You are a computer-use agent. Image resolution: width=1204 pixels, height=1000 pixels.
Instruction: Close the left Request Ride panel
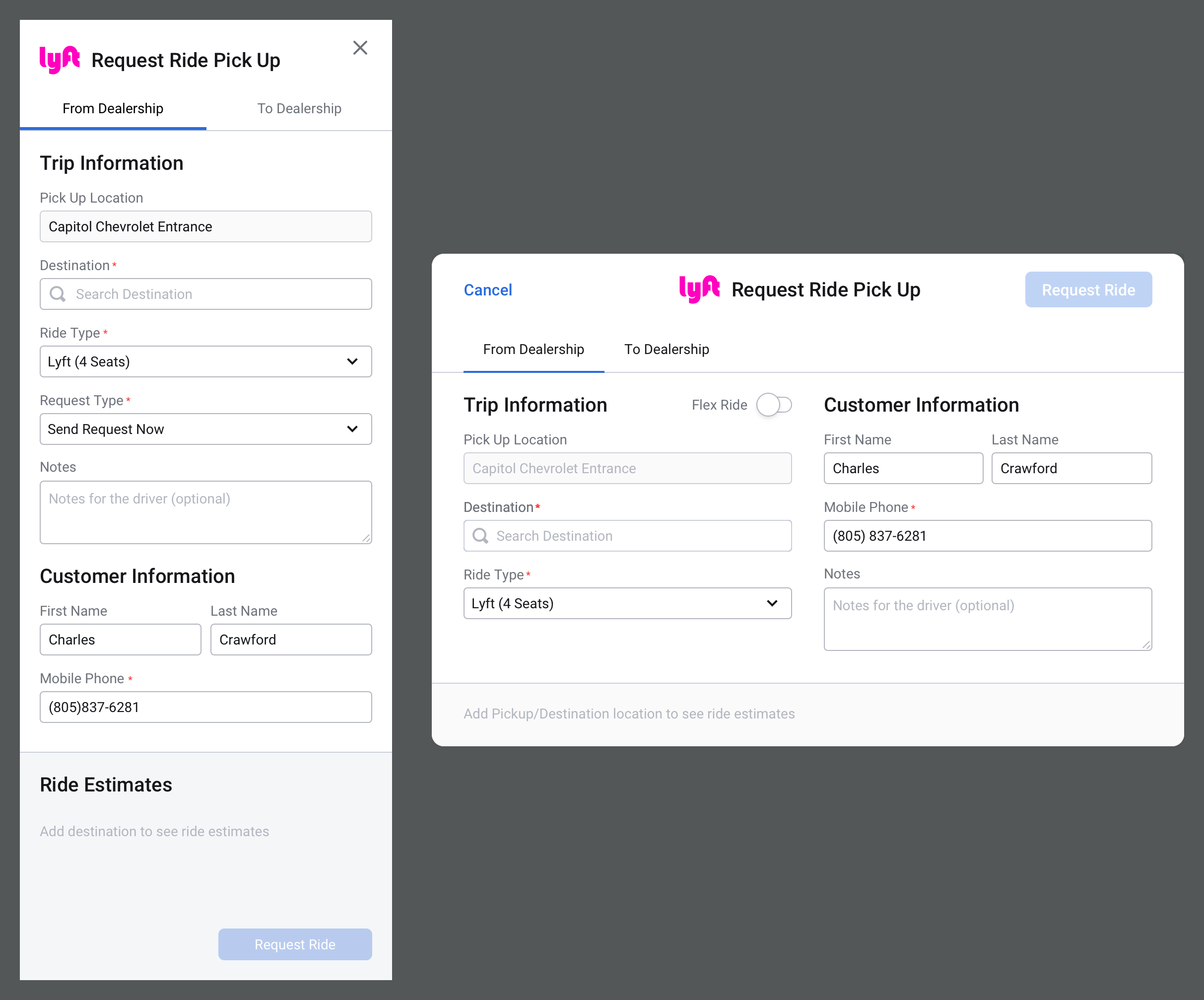[360, 48]
